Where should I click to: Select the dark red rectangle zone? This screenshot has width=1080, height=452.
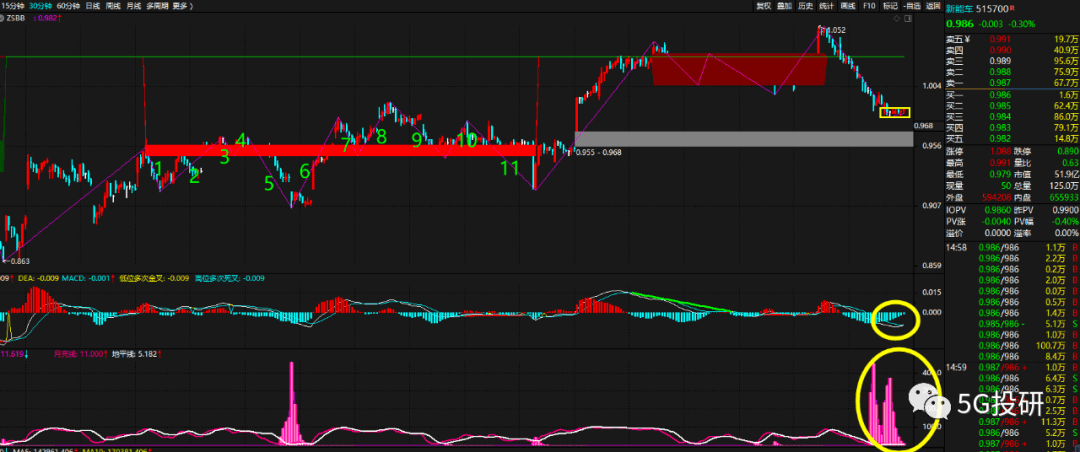coord(738,69)
